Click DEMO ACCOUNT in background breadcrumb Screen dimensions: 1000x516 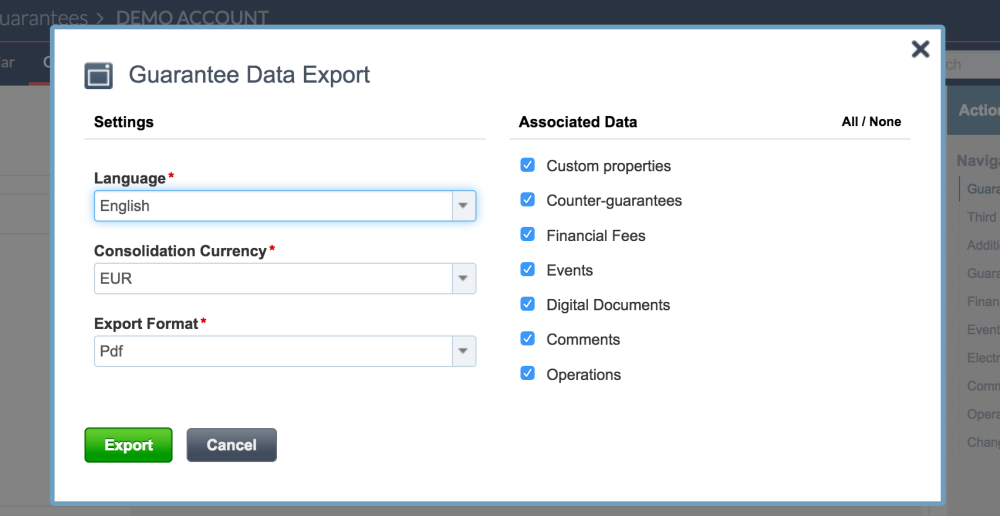coord(192,18)
